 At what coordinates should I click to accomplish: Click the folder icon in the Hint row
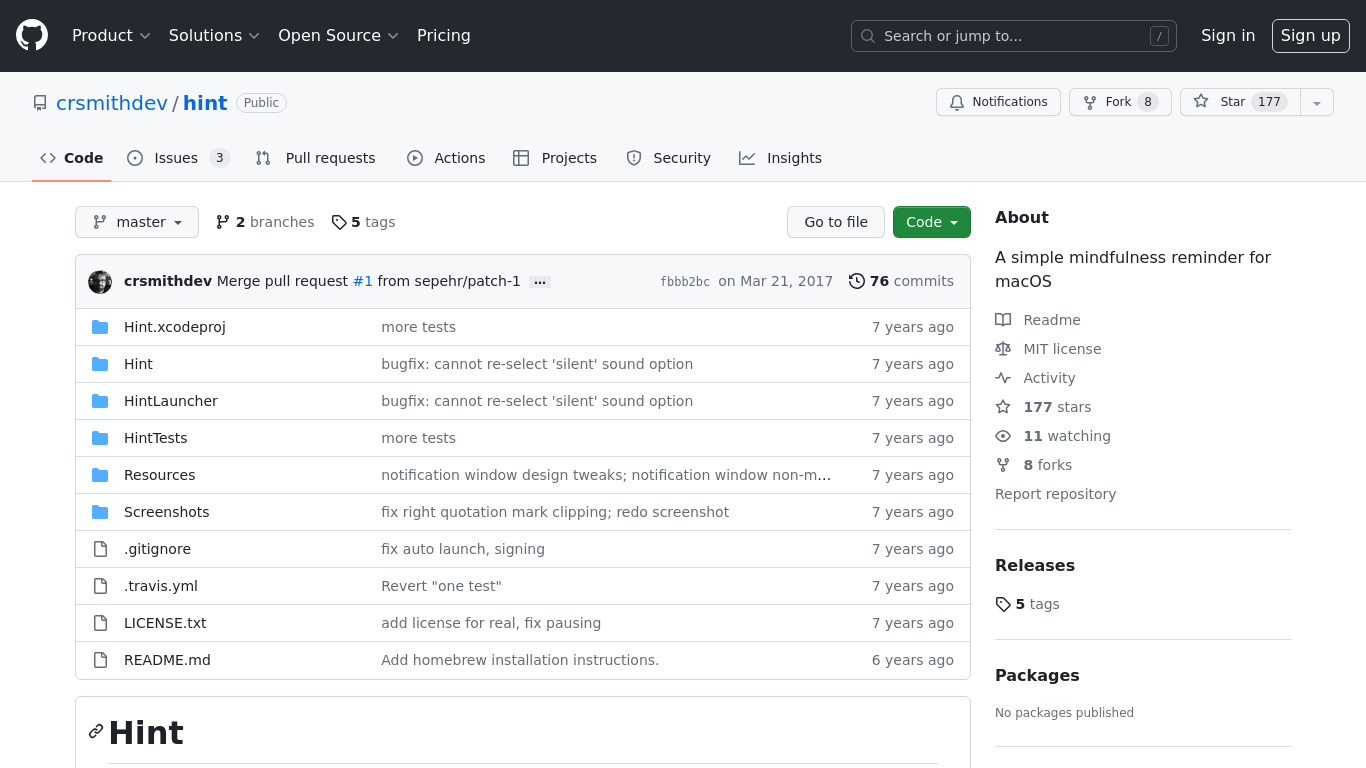tap(100, 364)
